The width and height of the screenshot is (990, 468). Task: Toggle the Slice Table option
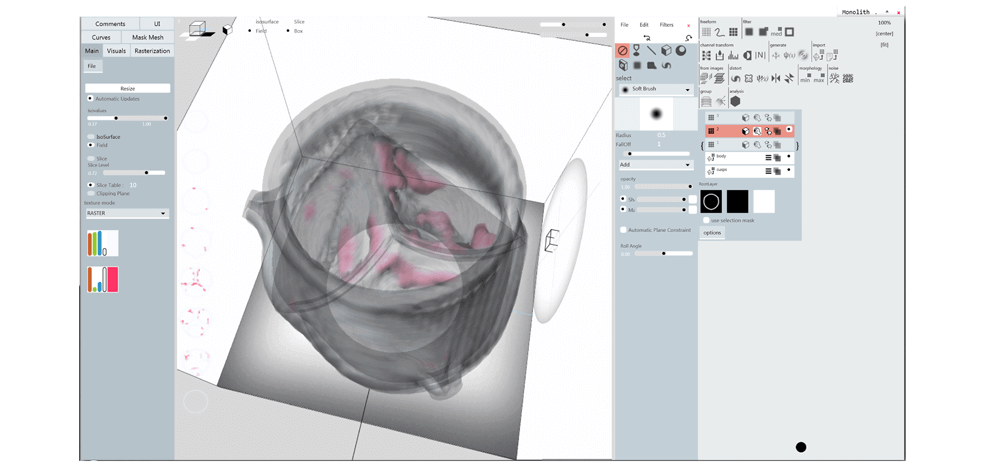[x=91, y=185]
